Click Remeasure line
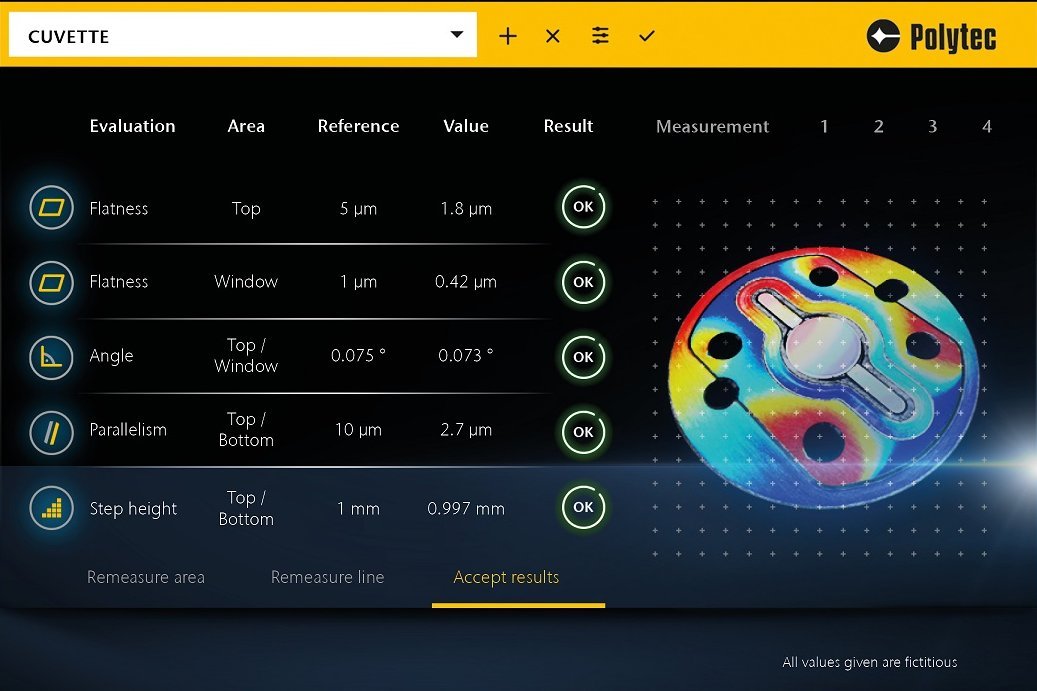This screenshot has height=691, width=1037. [327, 577]
